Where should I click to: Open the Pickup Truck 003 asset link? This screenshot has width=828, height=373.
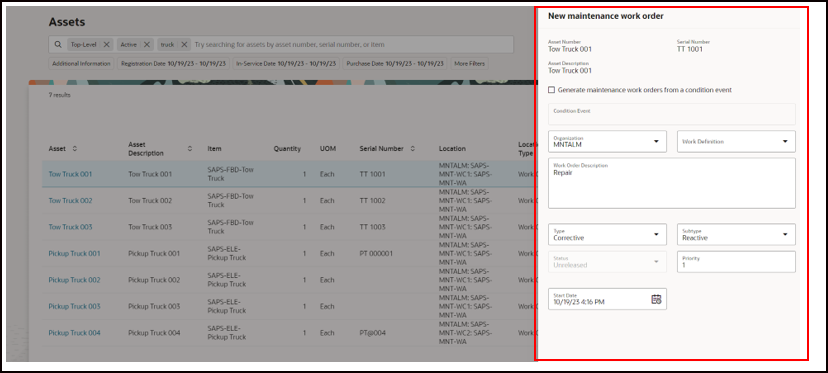tap(74, 306)
